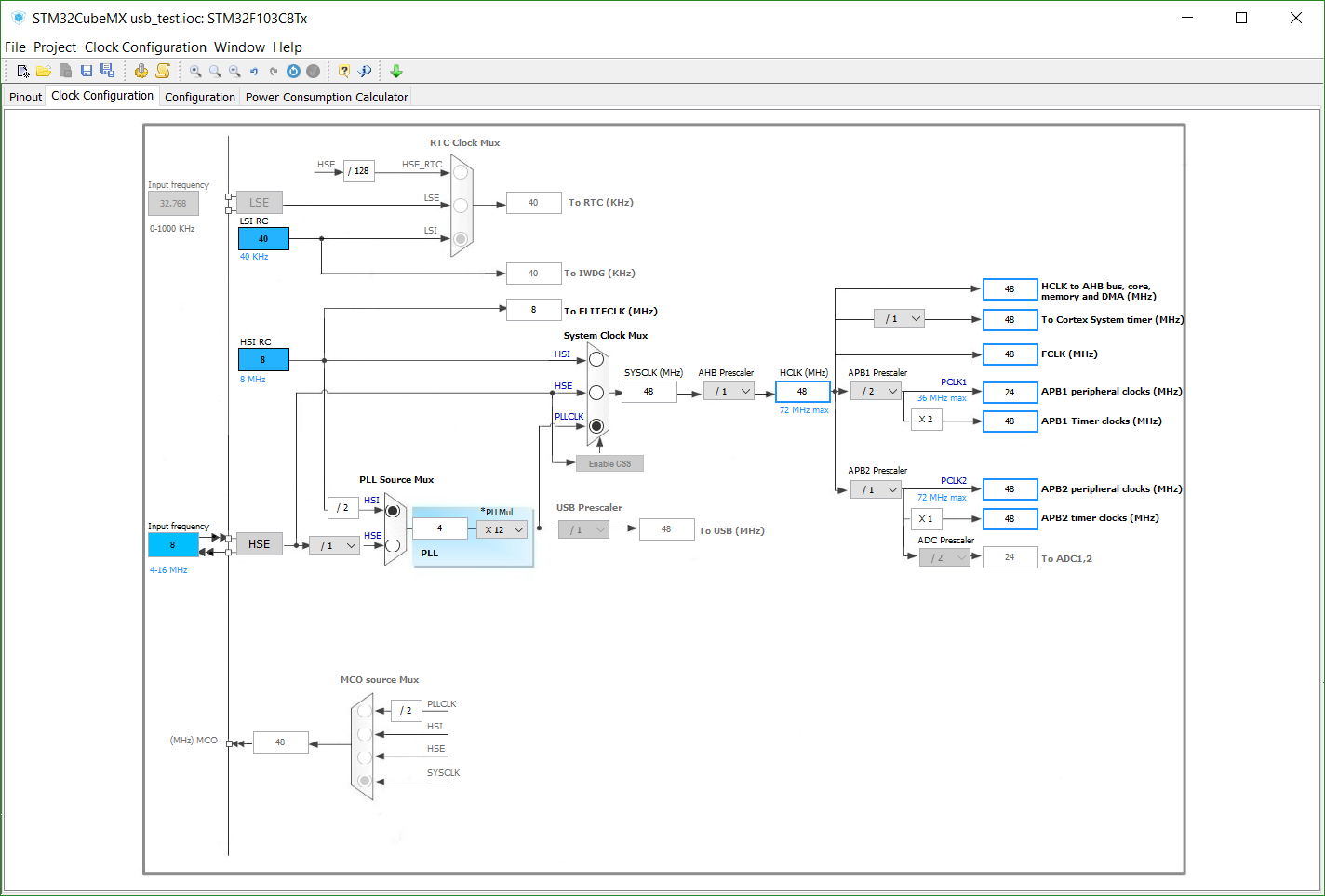This screenshot has width=1325, height=896.
Task: Create a new project from the toolbar
Action: click(x=23, y=71)
